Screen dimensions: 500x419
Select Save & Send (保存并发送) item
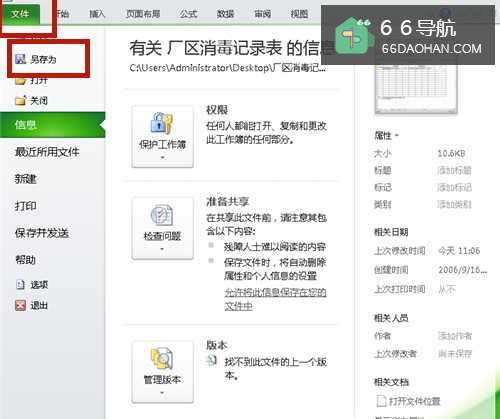42,233
